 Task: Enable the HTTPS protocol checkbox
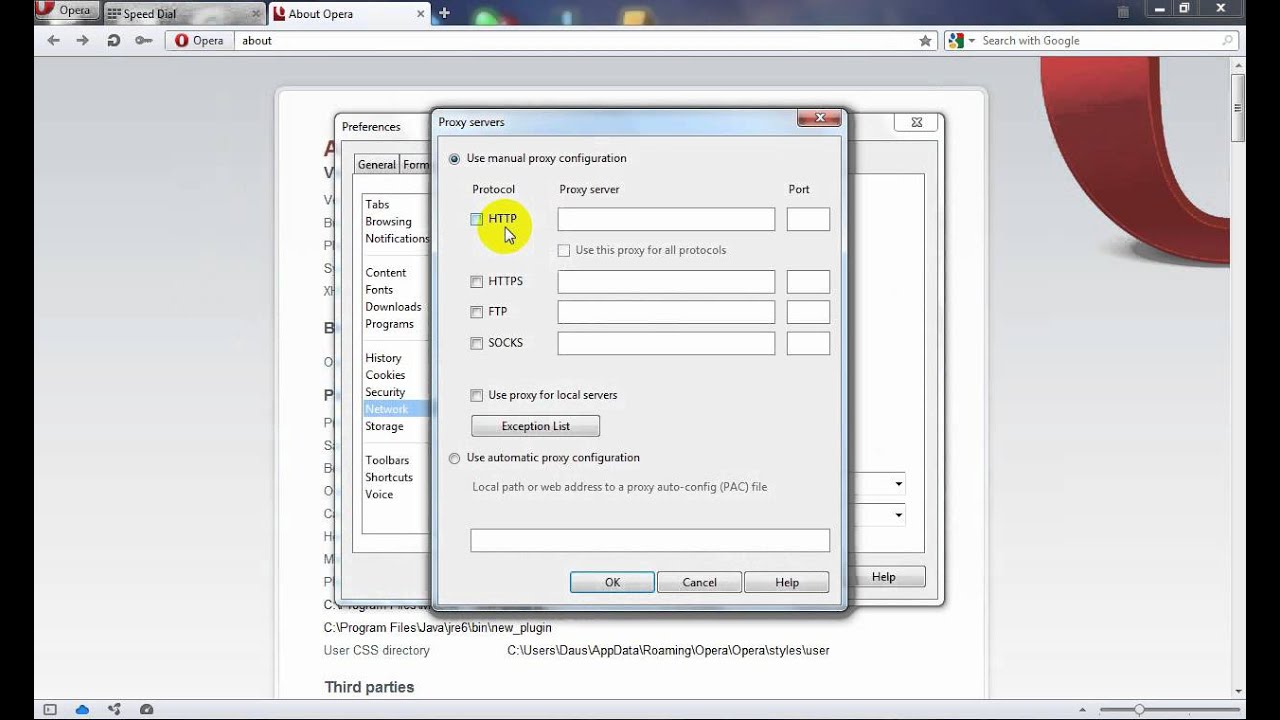click(477, 282)
